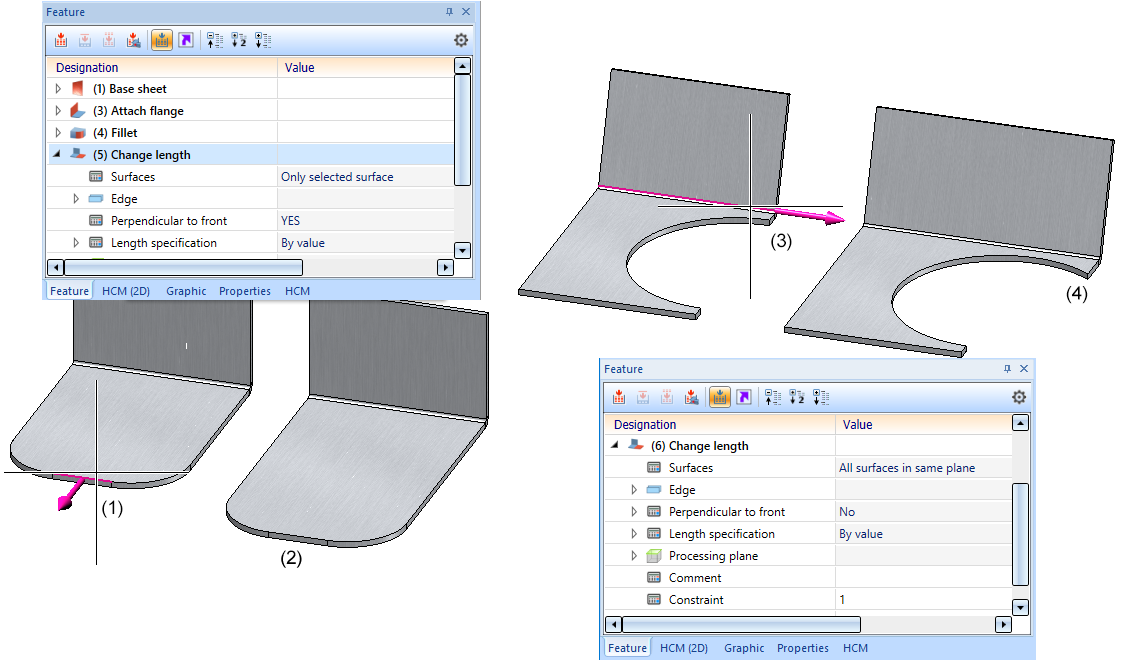Click the collapse-all tree icon in the Base sheet panel toolbar
Image resolution: width=1122 pixels, height=662 pixels.
click(x=215, y=40)
